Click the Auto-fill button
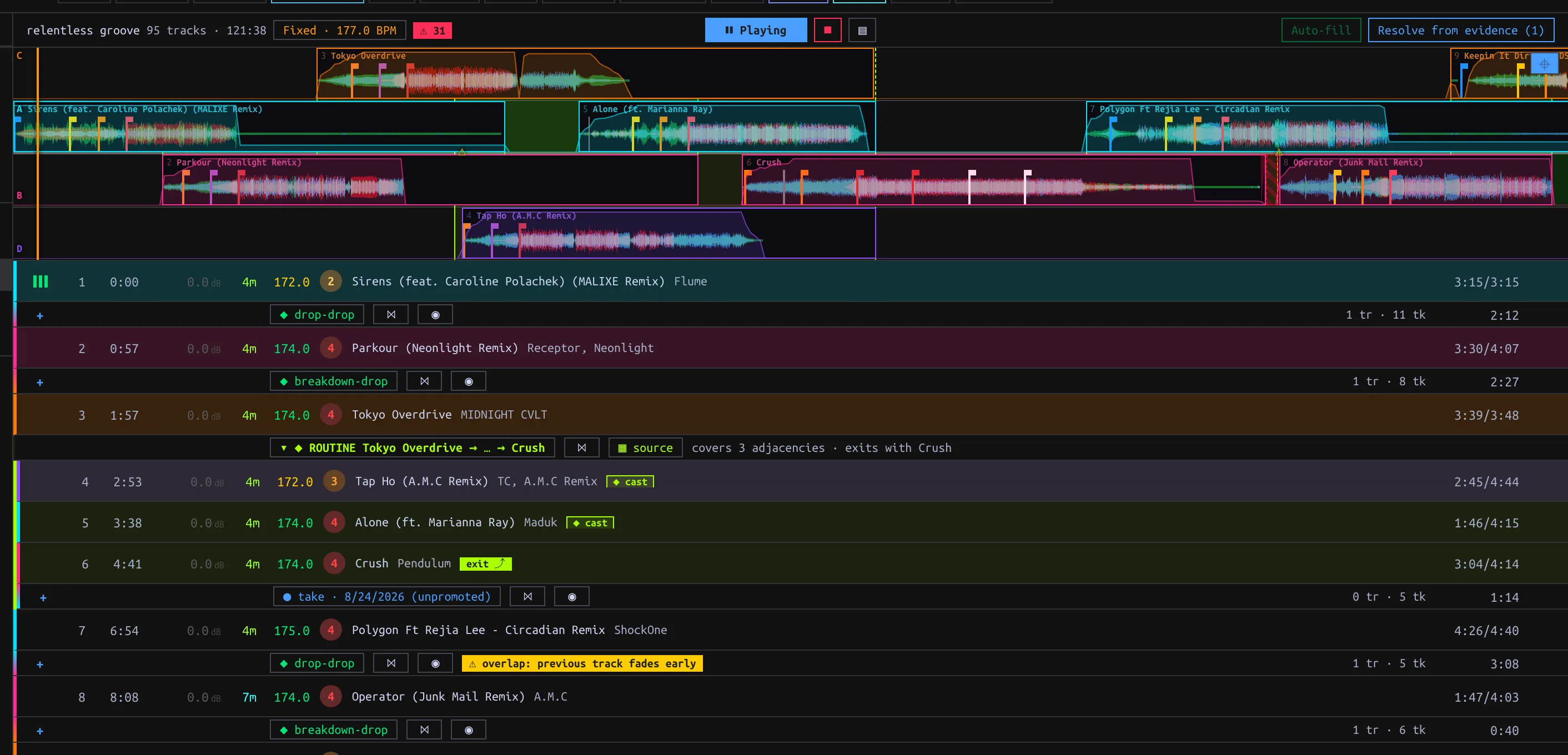Viewport: 1568px width, 755px height. (1321, 30)
